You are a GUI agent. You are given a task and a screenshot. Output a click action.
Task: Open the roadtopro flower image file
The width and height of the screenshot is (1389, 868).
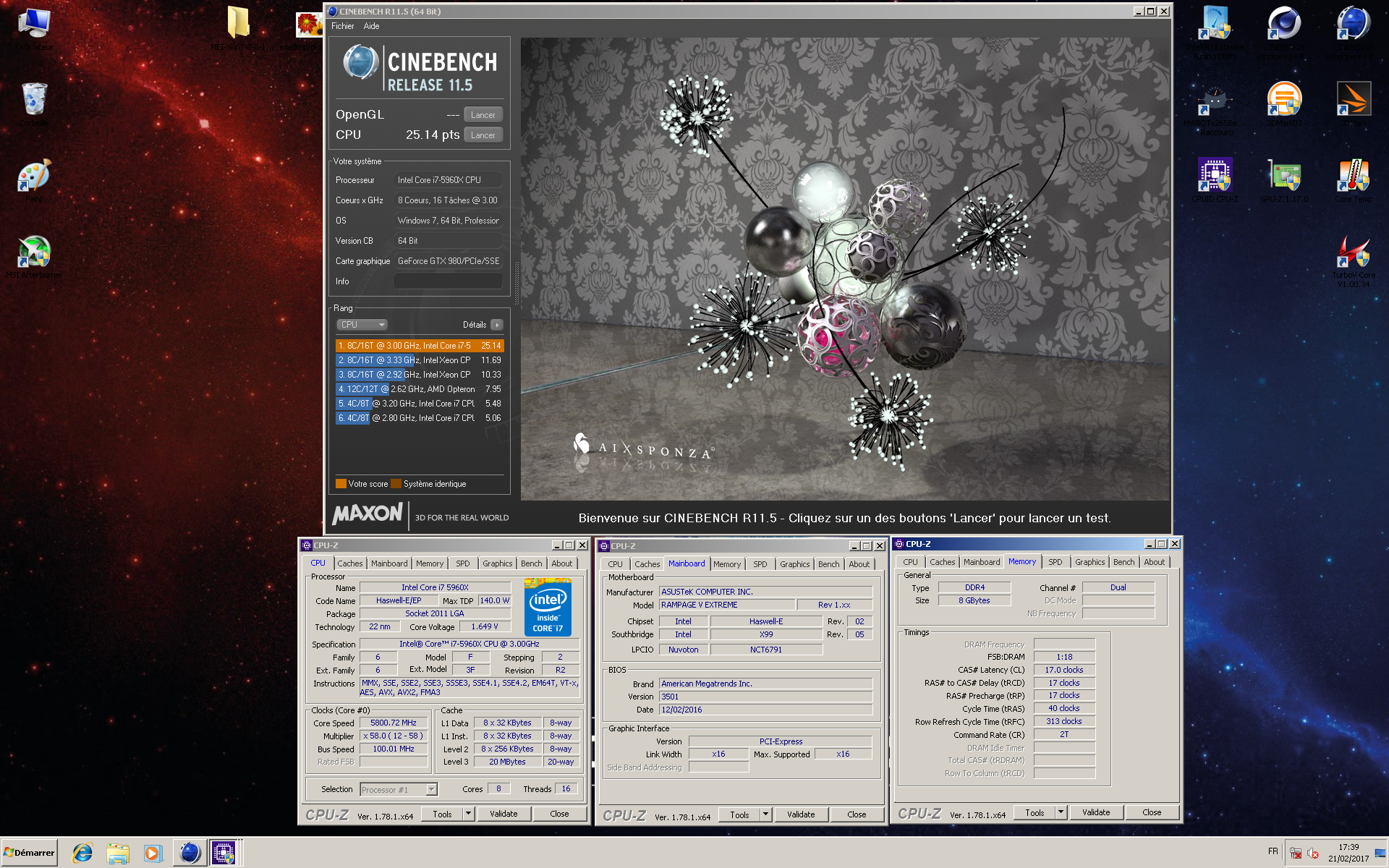coord(307,29)
